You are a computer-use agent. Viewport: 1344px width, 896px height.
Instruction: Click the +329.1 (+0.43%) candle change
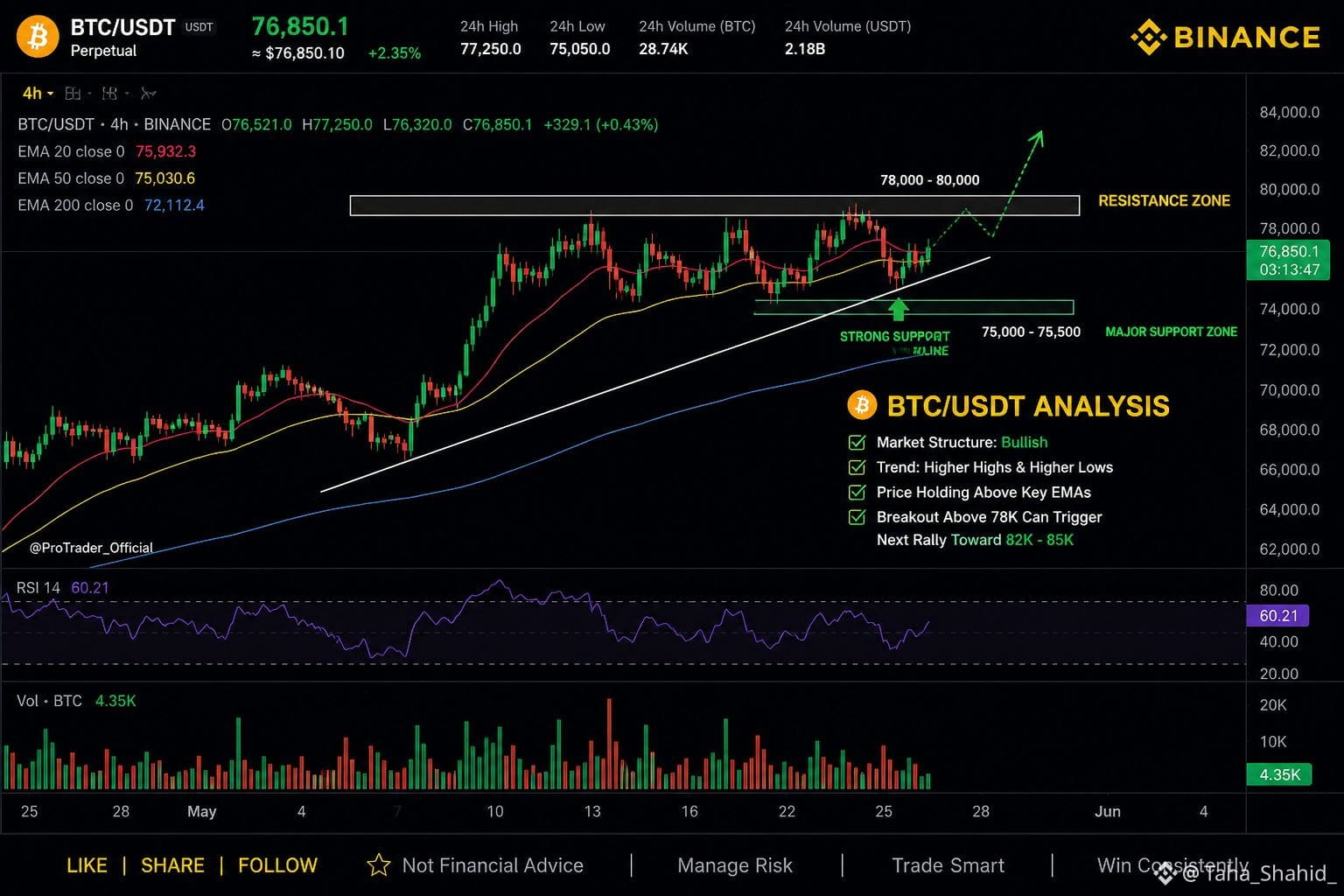(601, 124)
